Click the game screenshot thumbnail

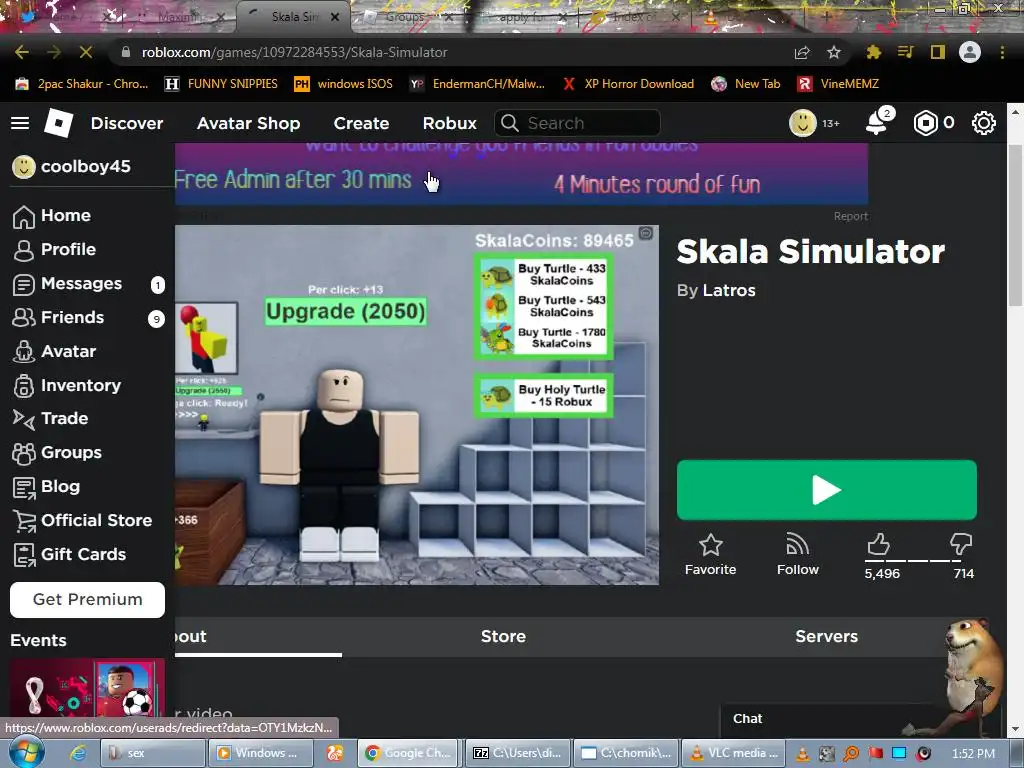point(417,405)
